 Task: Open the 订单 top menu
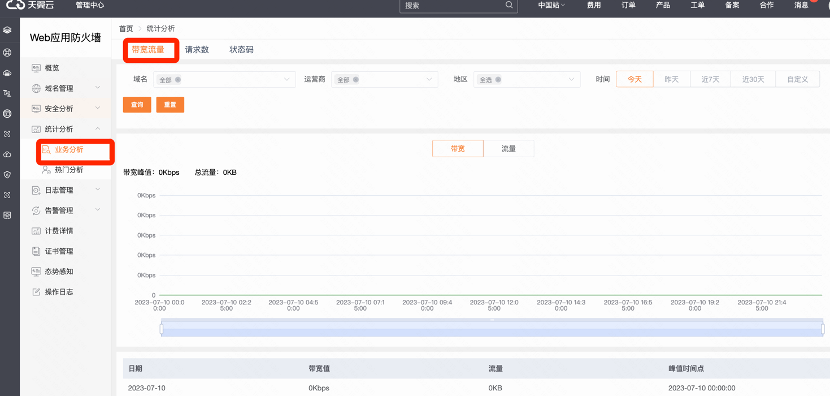[x=628, y=5]
